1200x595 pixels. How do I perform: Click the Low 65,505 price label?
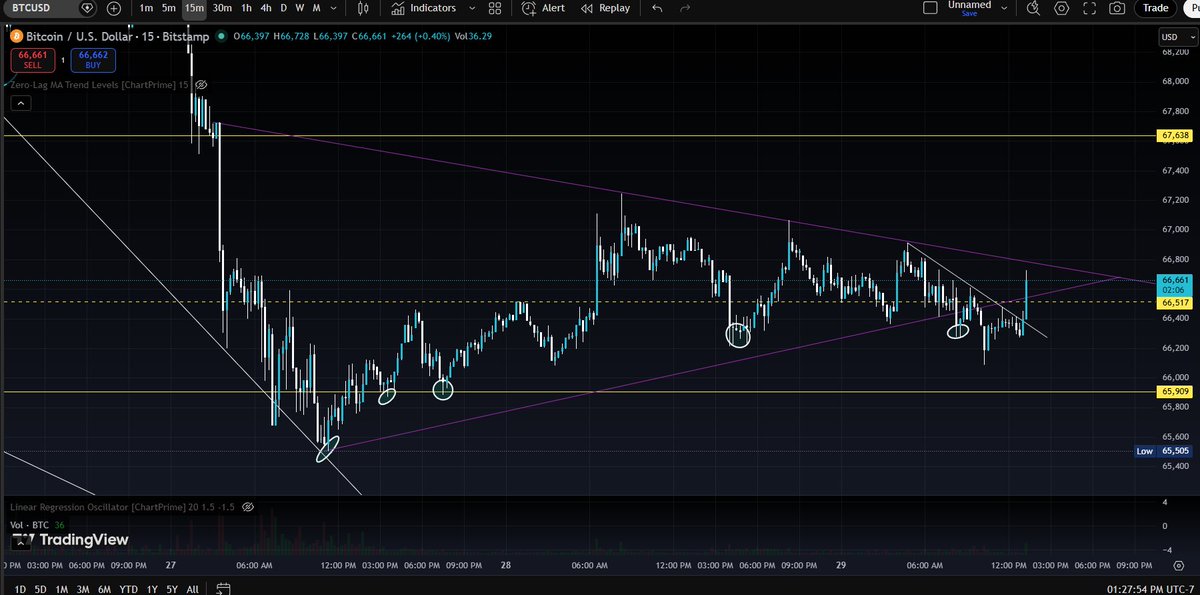click(1164, 451)
